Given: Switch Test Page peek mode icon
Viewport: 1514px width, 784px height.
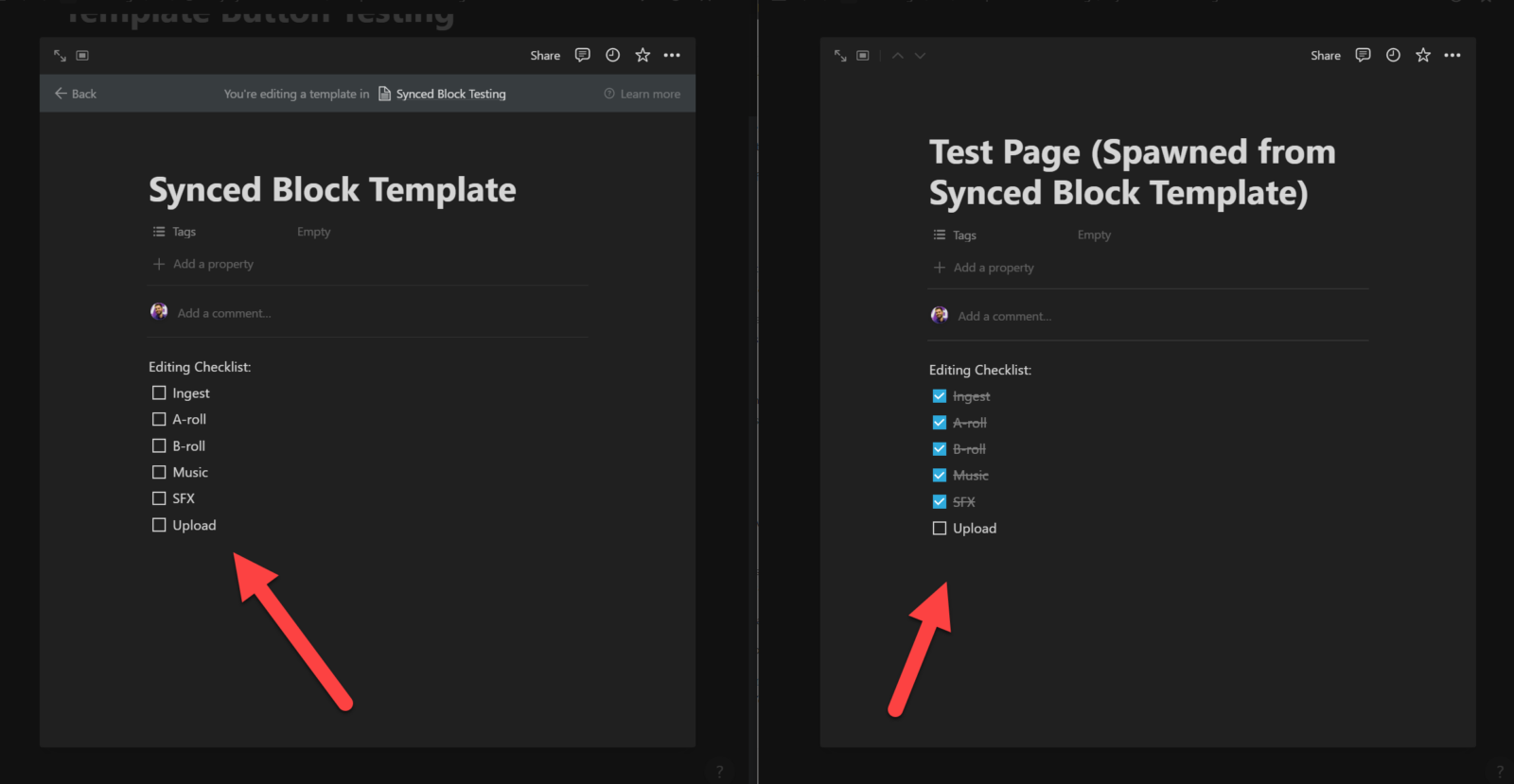Looking at the screenshot, I should (863, 56).
